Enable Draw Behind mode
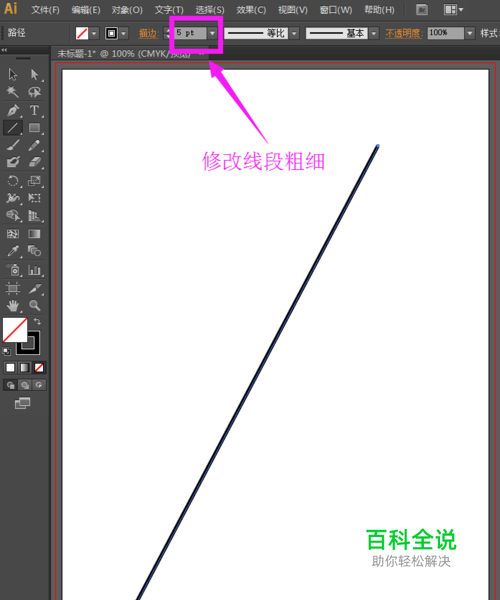The height and width of the screenshot is (600, 500). [24, 385]
